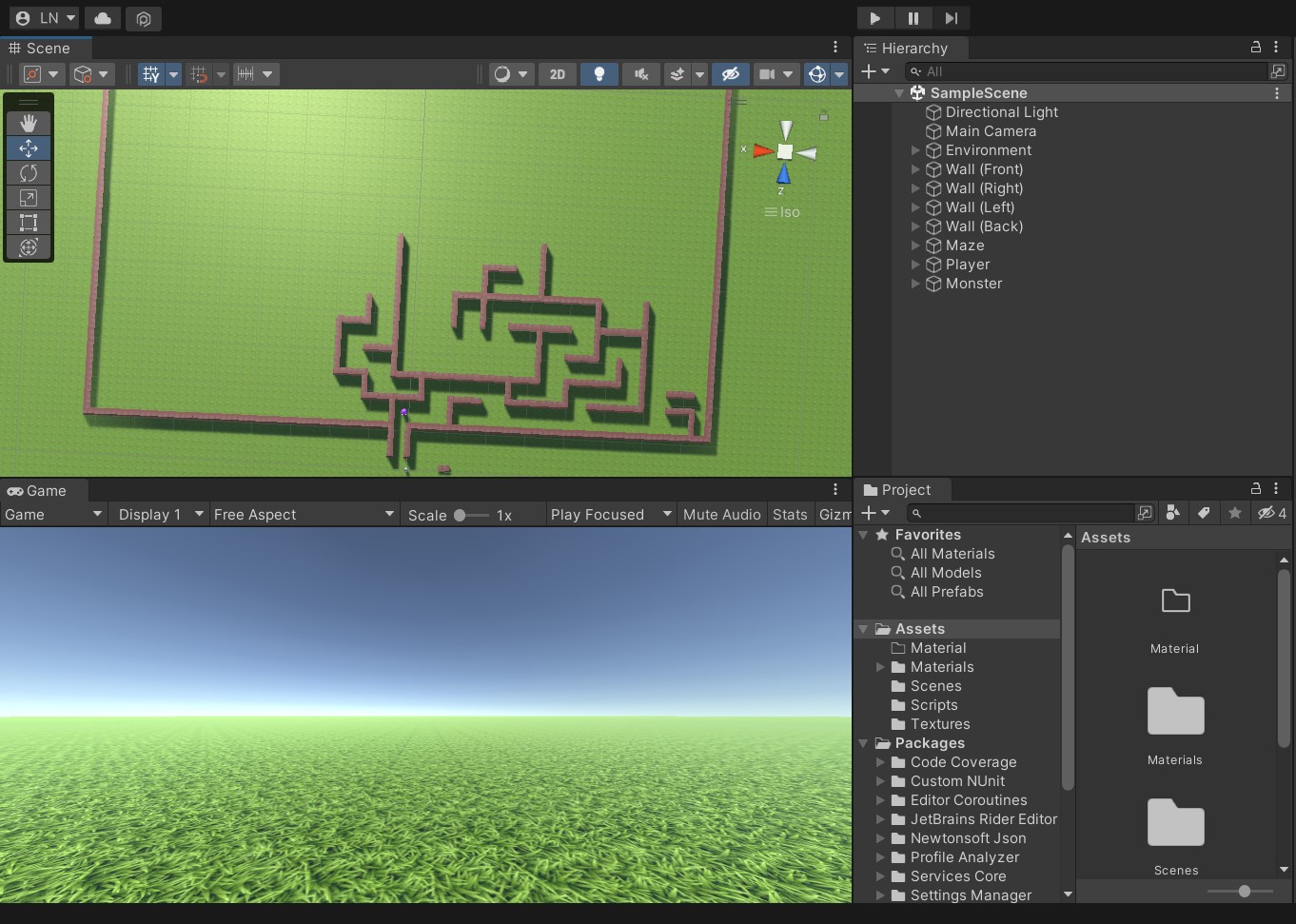Open the Unity Cloud icon
The height and width of the screenshot is (924, 1296).
tap(103, 18)
